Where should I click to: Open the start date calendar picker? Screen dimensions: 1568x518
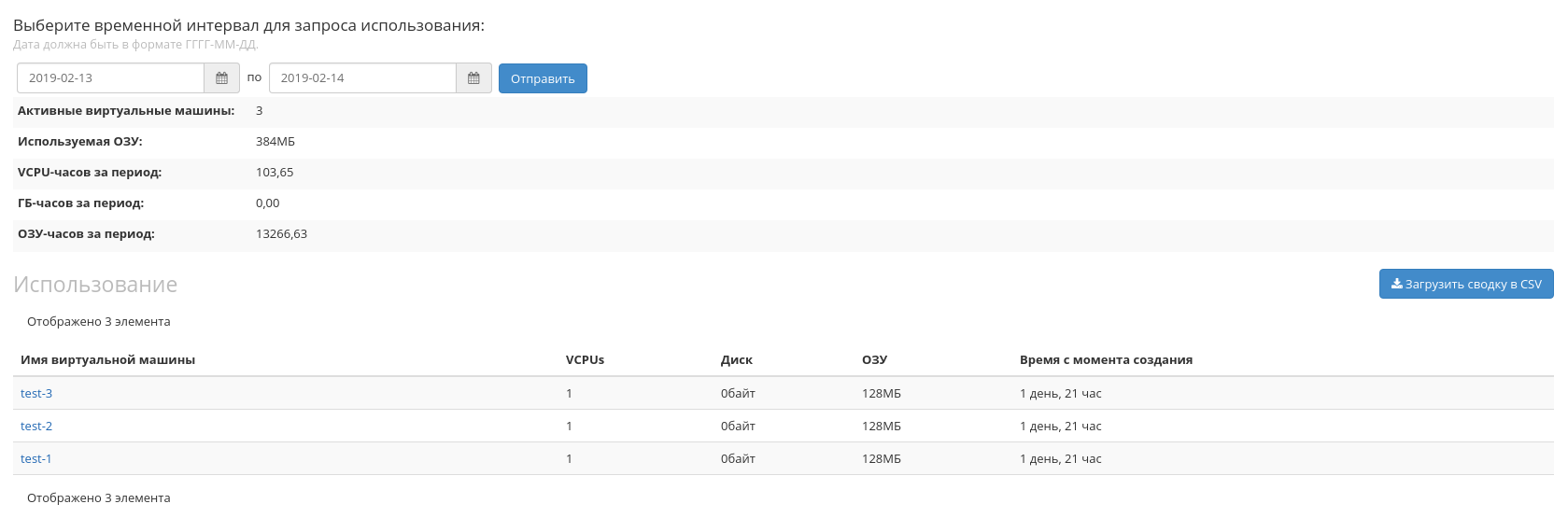point(221,78)
